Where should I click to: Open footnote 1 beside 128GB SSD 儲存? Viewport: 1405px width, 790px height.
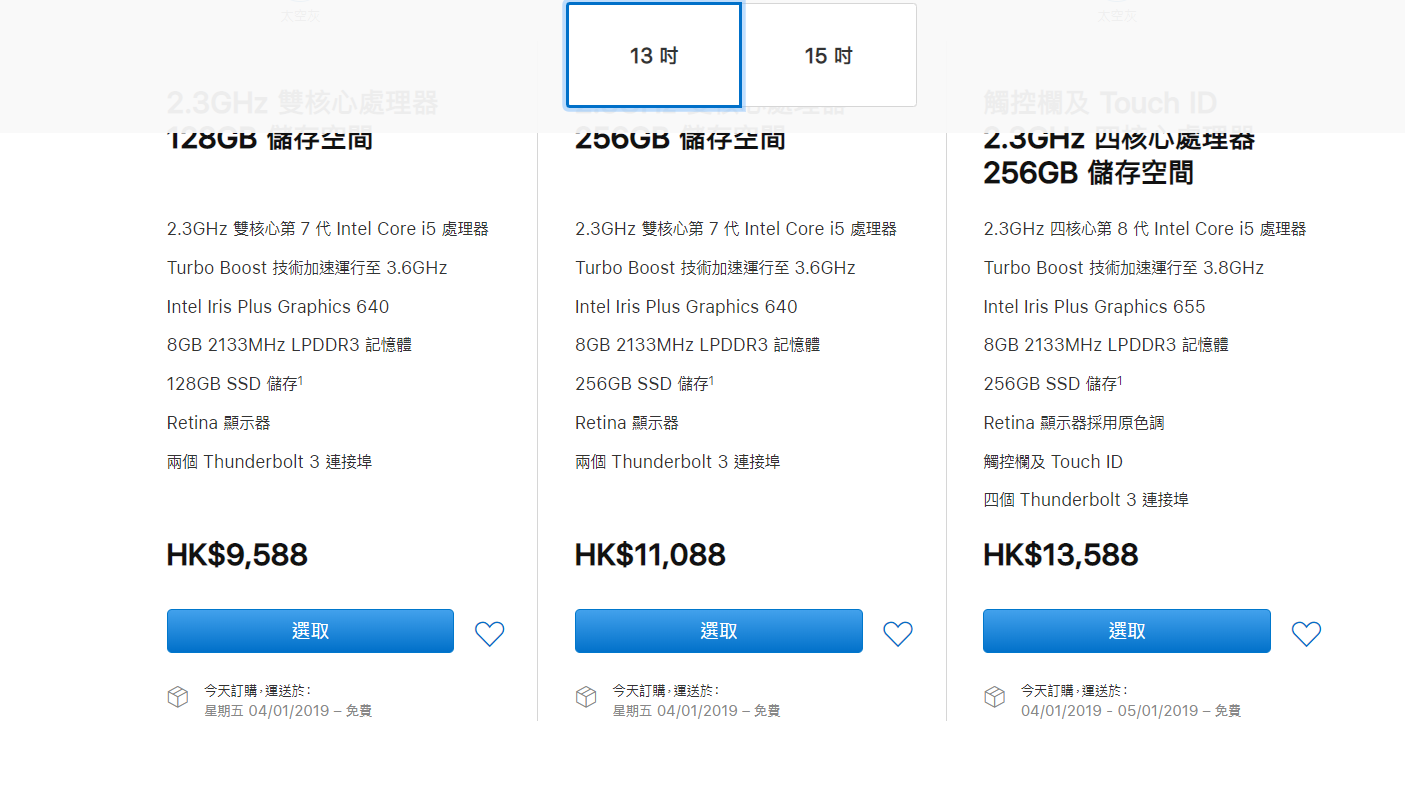(x=301, y=379)
